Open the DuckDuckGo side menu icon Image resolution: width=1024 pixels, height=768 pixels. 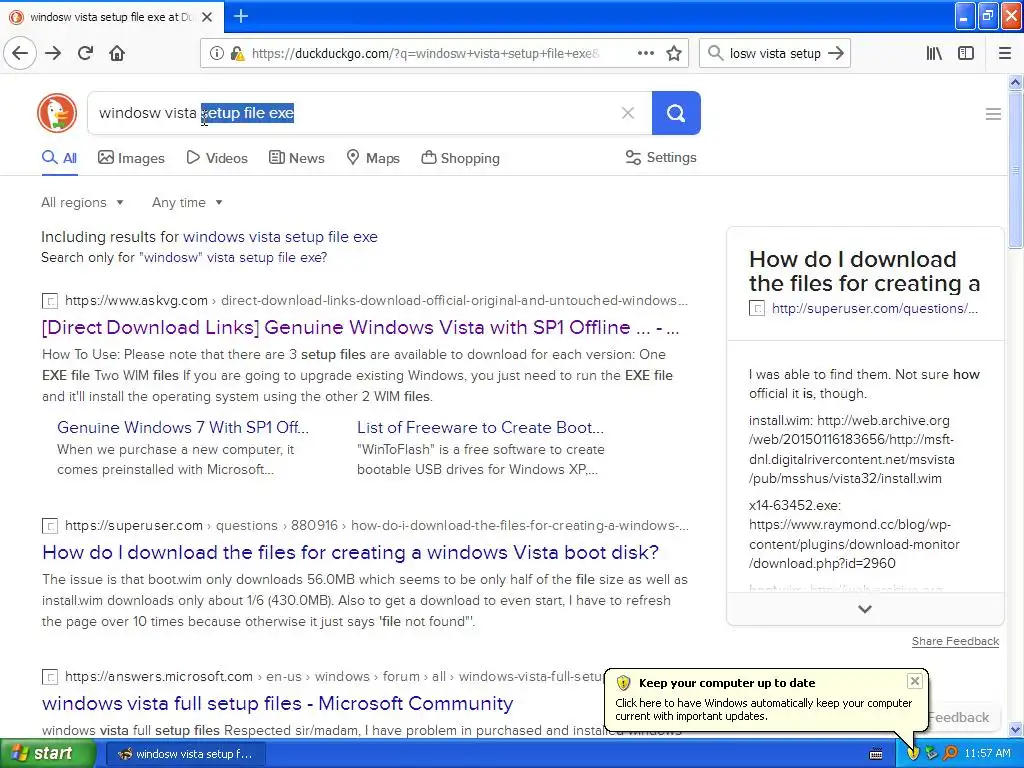(x=993, y=114)
